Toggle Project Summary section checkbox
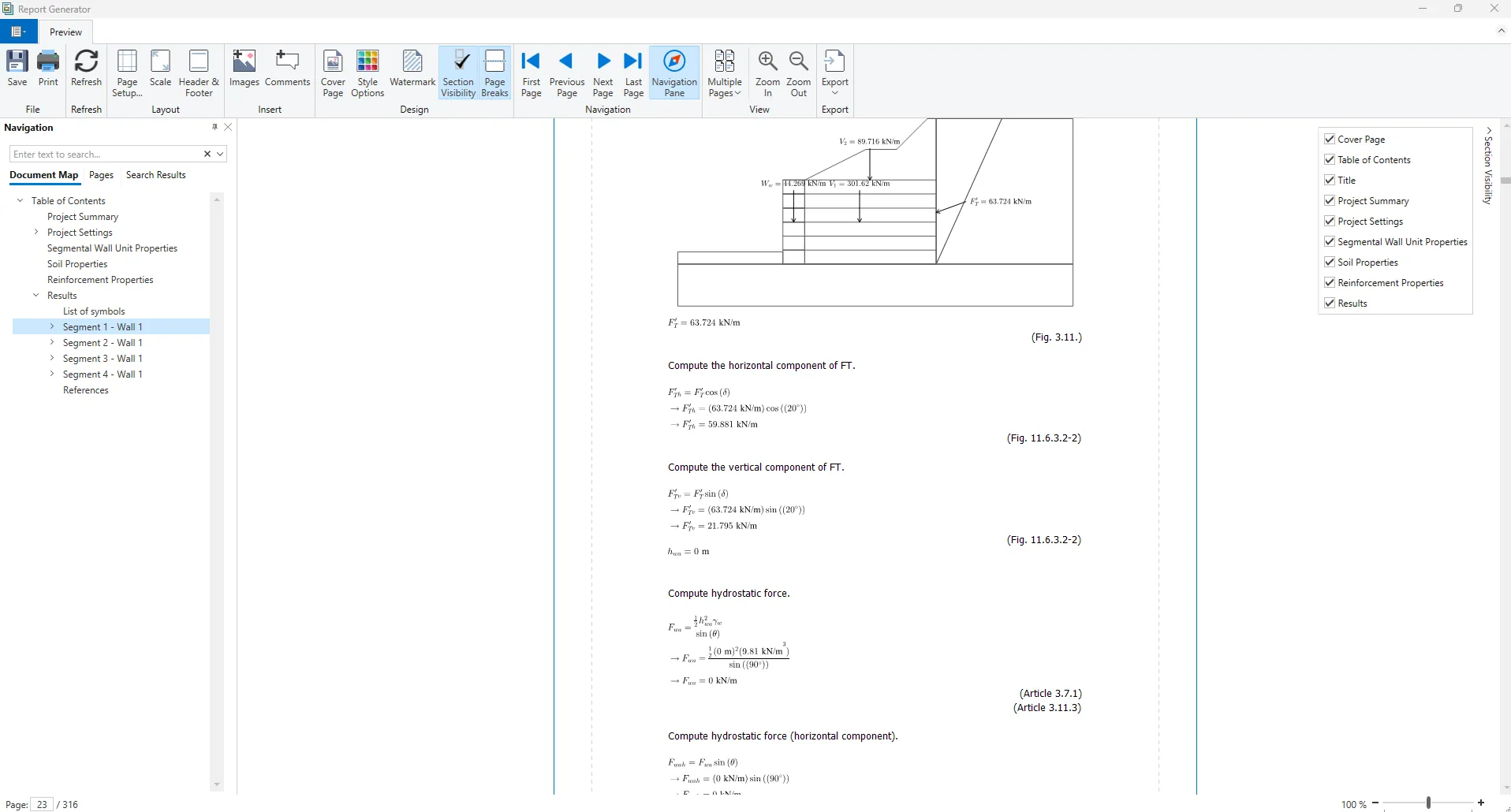 click(1330, 200)
